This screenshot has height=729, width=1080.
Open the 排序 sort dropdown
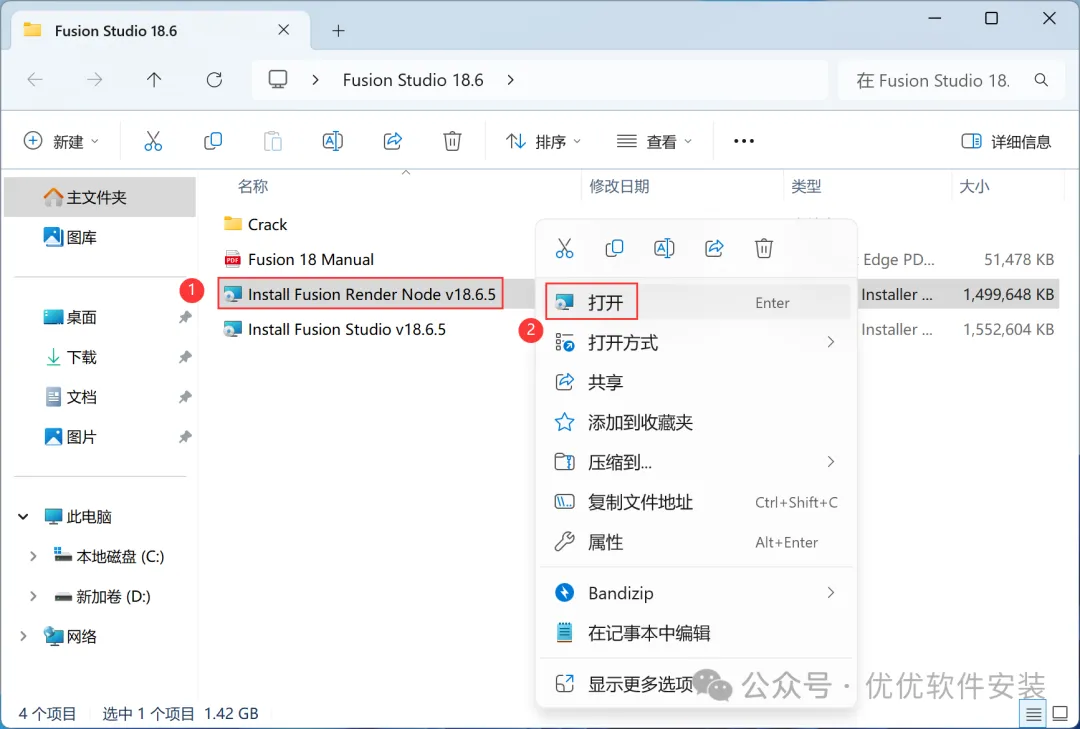click(x=543, y=141)
